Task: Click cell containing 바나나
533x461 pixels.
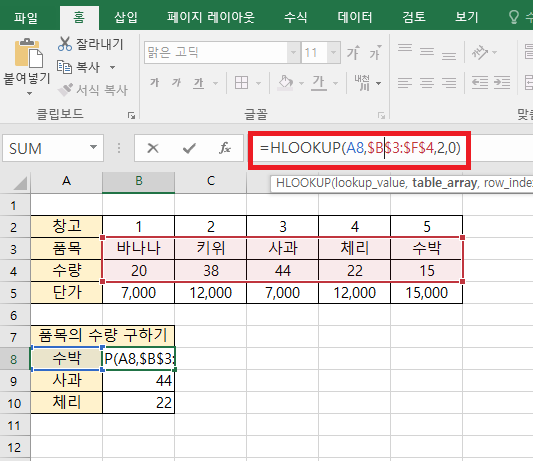Action: 139,248
